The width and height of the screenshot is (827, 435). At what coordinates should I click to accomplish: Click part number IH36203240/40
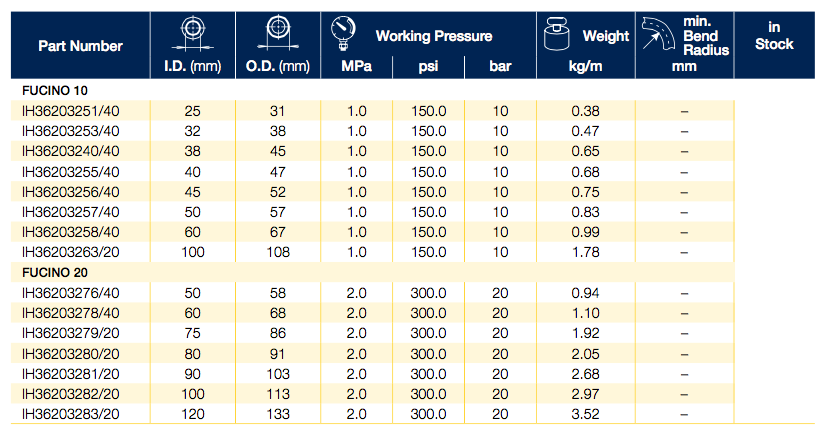[70, 151]
